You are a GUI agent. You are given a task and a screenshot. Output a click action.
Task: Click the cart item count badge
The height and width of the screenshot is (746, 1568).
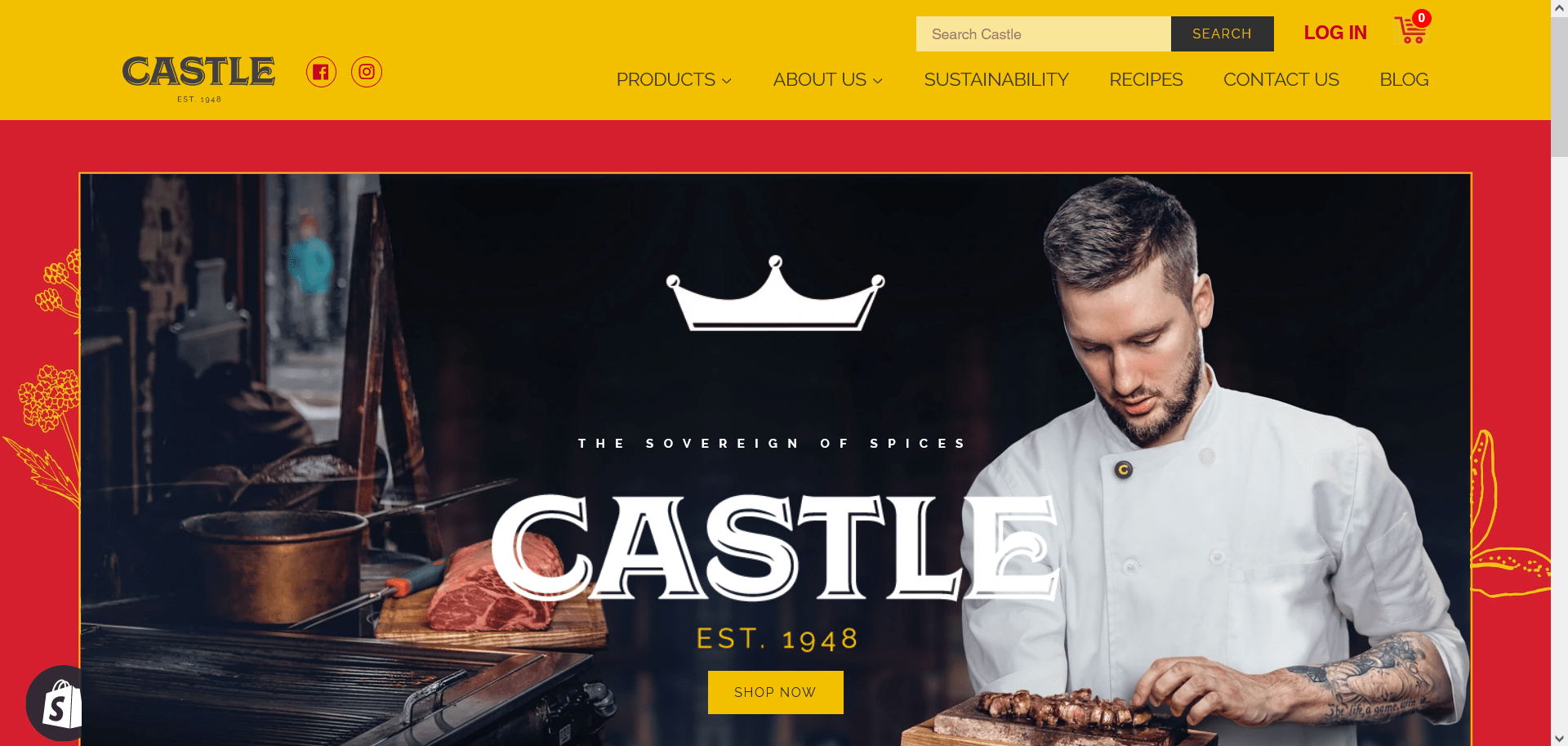(1422, 18)
